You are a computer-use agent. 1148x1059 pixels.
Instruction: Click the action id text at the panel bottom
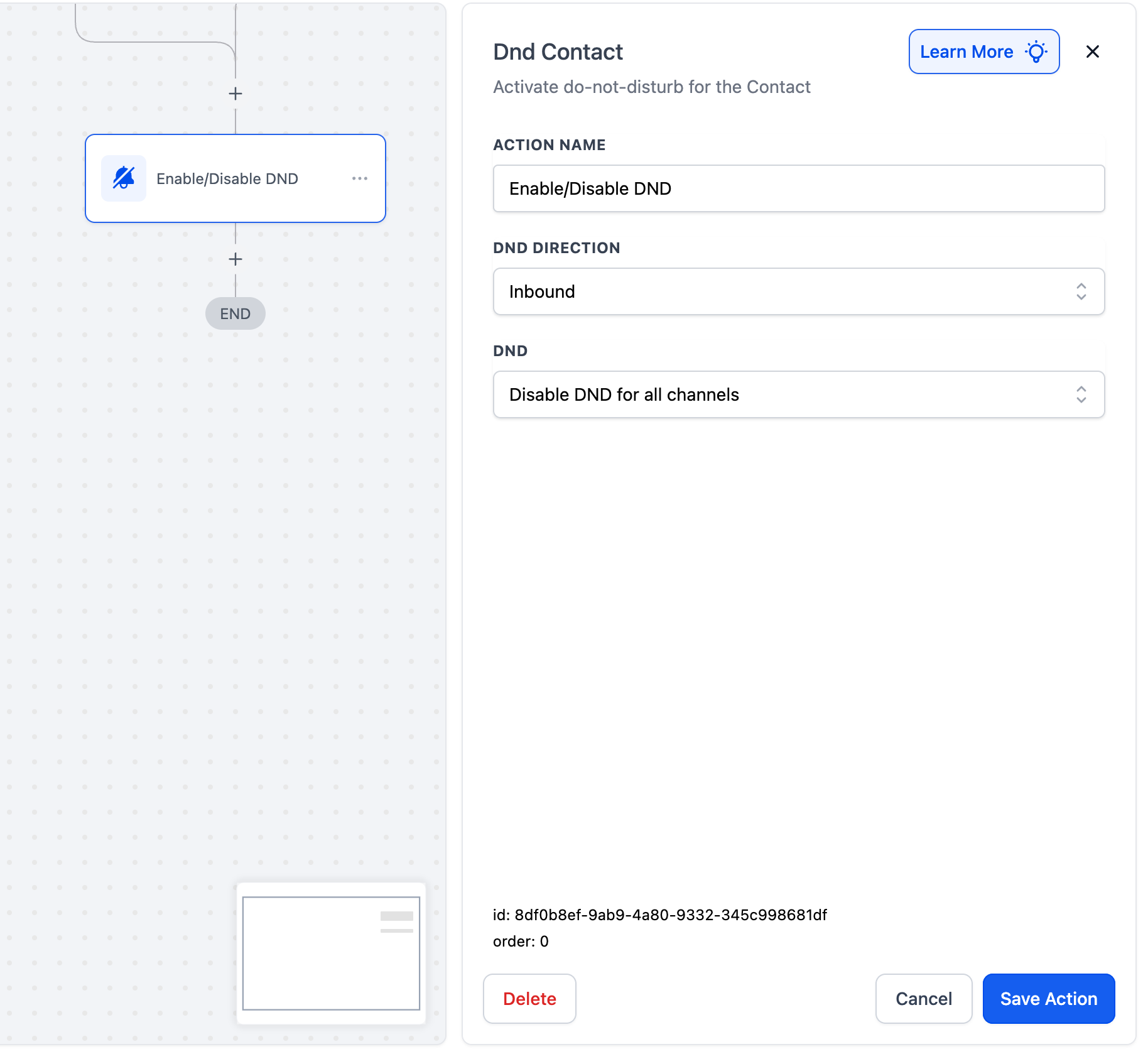pos(659,915)
